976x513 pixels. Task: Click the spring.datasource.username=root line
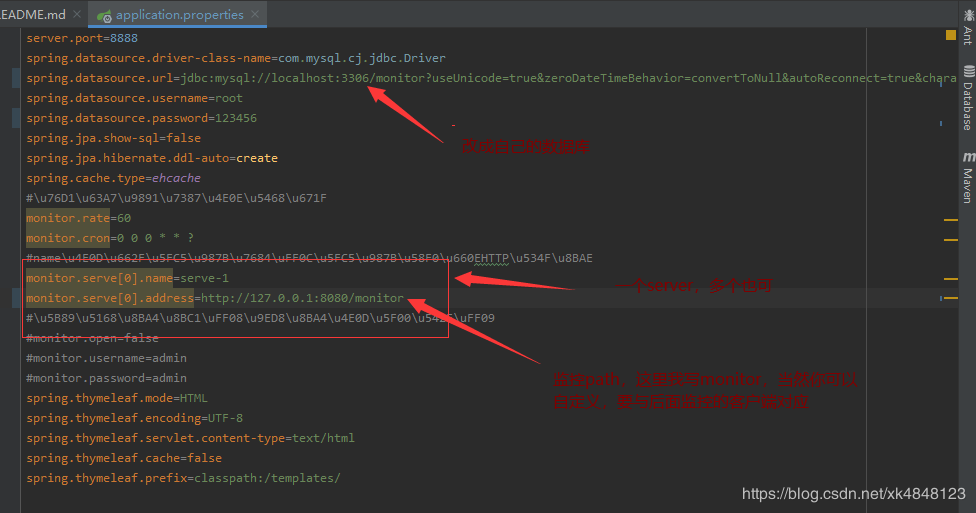[134, 98]
